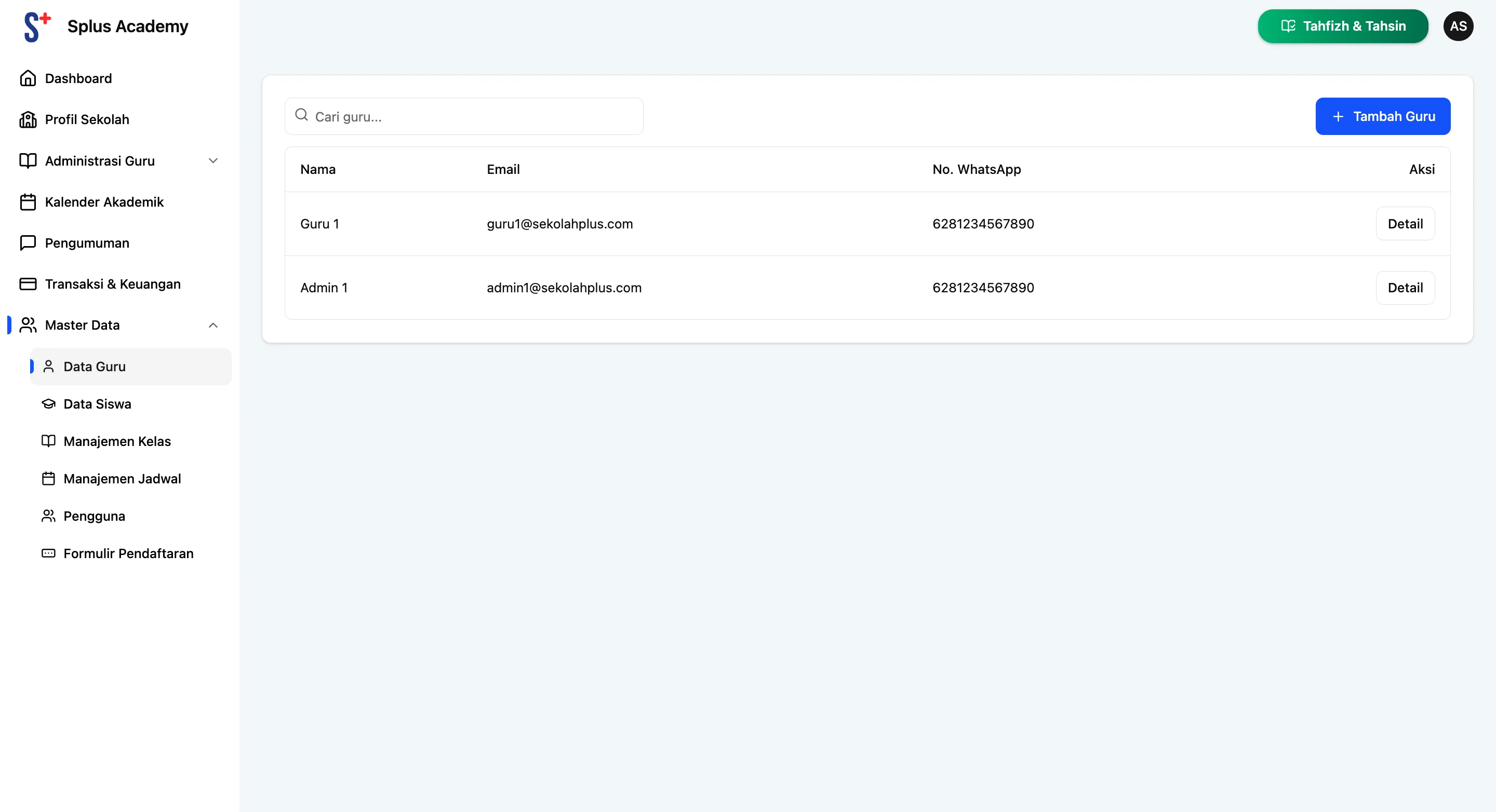The image size is (1496, 812).
Task: Open the Master Data menu entry
Action: [83, 325]
